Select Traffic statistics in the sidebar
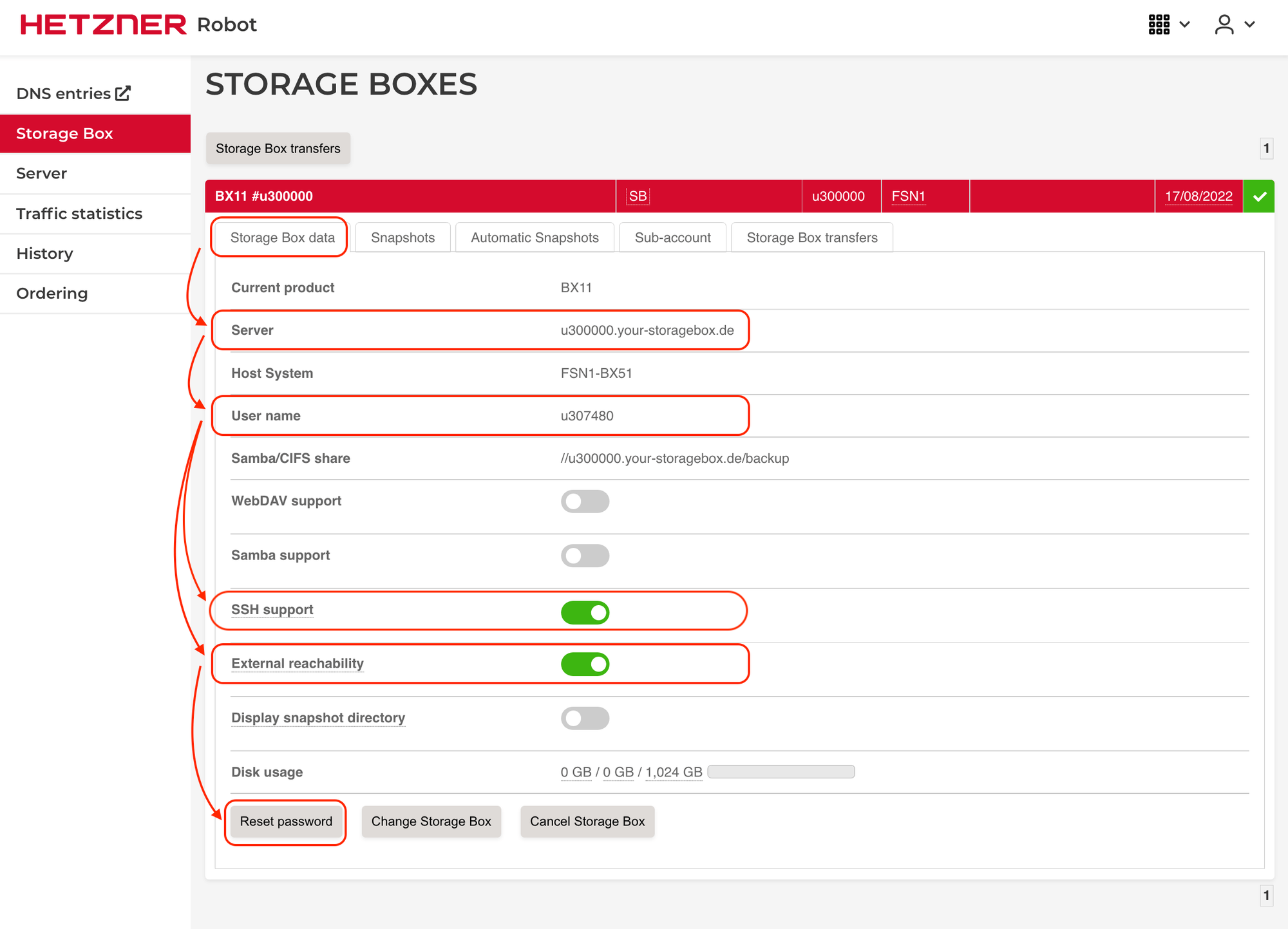 point(79,213)
